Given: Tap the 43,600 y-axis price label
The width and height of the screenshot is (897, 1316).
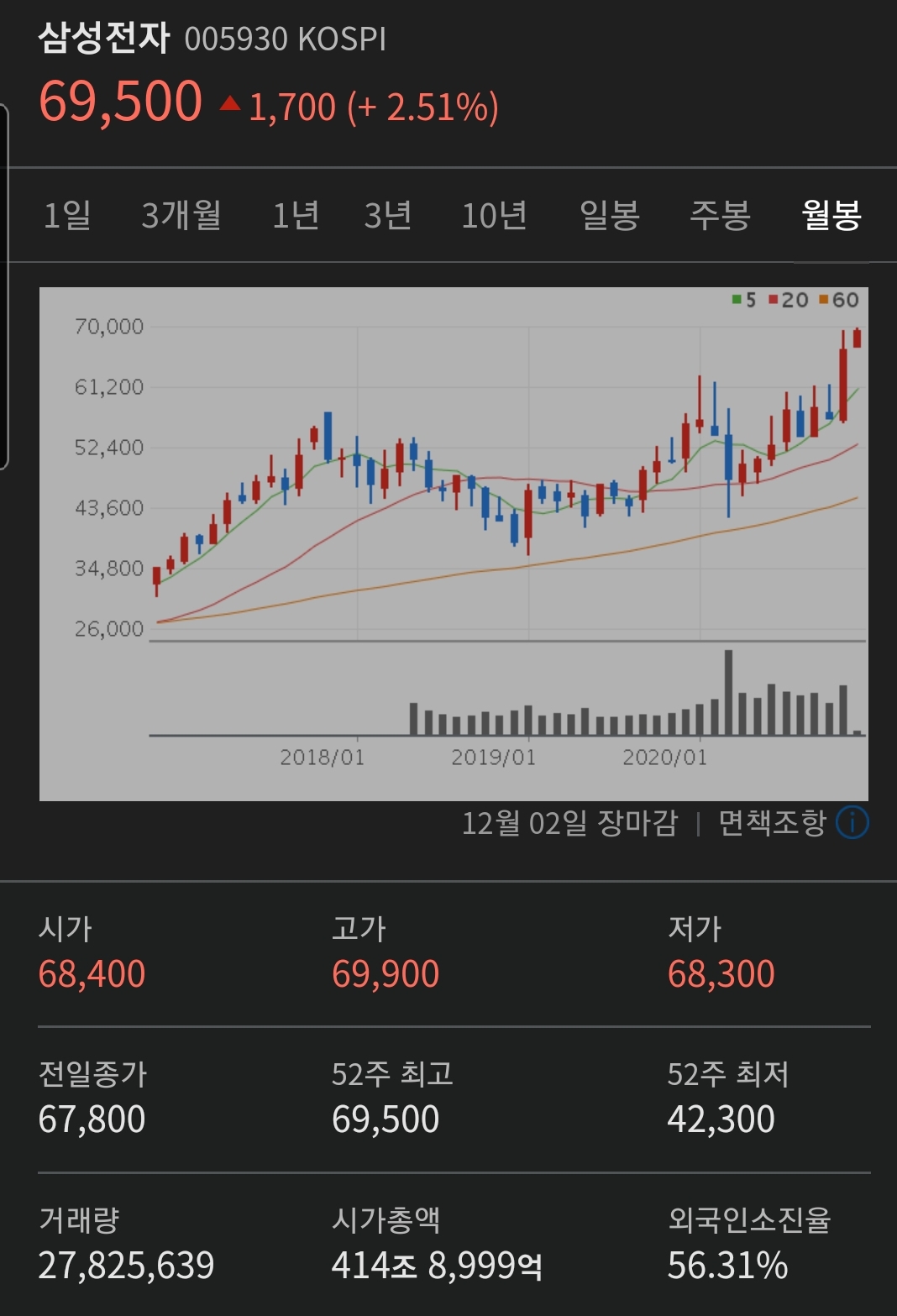Looking at the screenshot, I should 109,508.
